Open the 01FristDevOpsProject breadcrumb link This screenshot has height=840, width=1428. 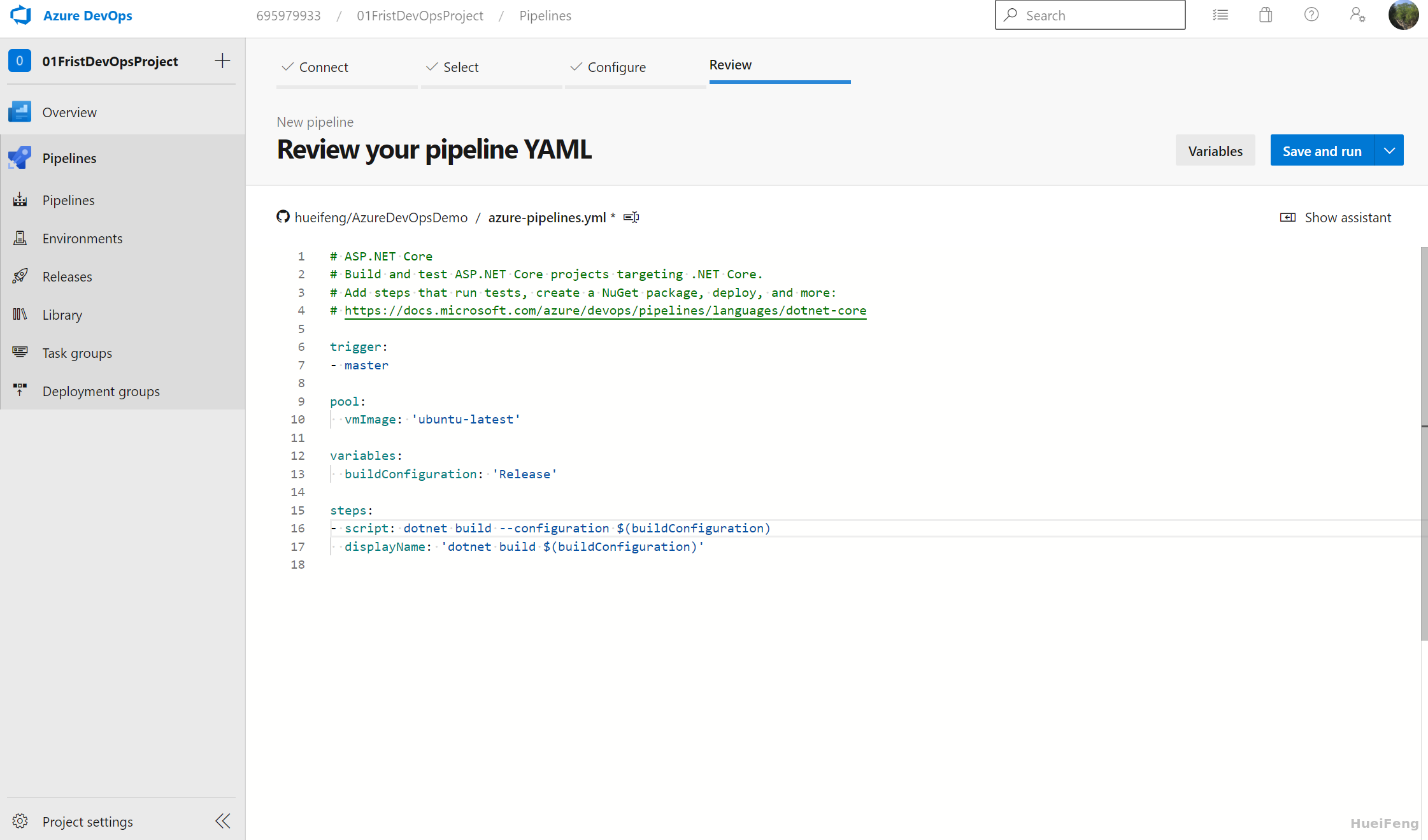pos(420,15)
